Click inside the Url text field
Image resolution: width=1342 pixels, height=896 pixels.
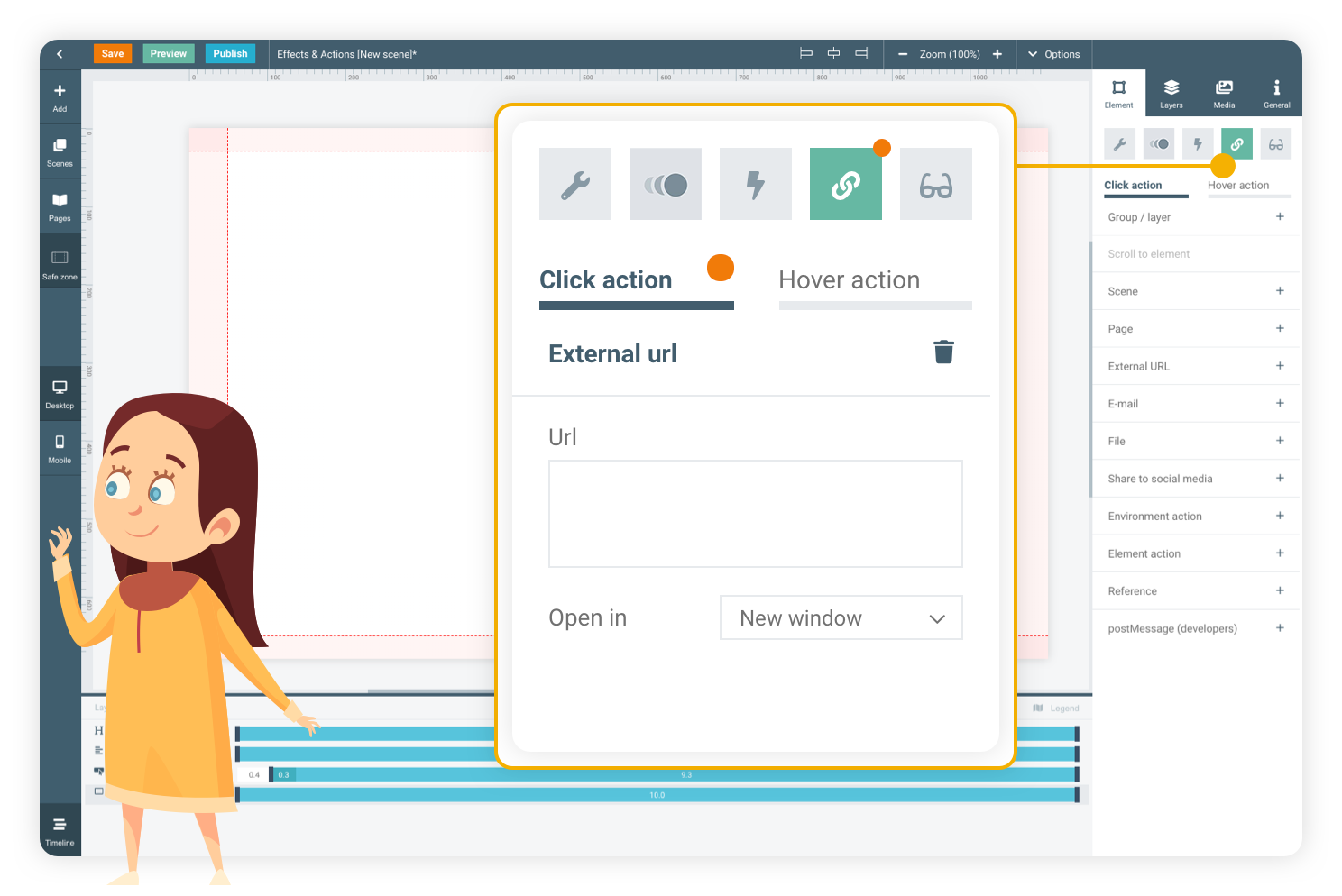[x=755, y=514]
